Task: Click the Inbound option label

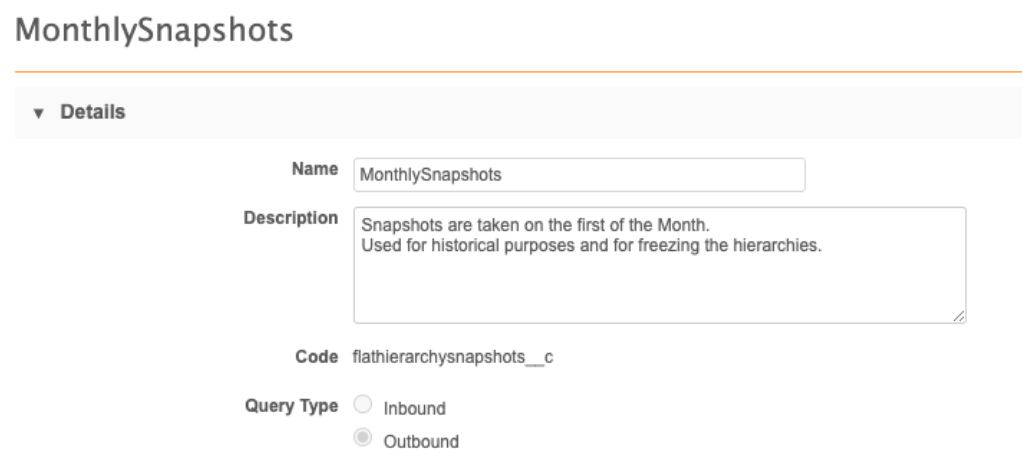Action: tap(414, 408)
